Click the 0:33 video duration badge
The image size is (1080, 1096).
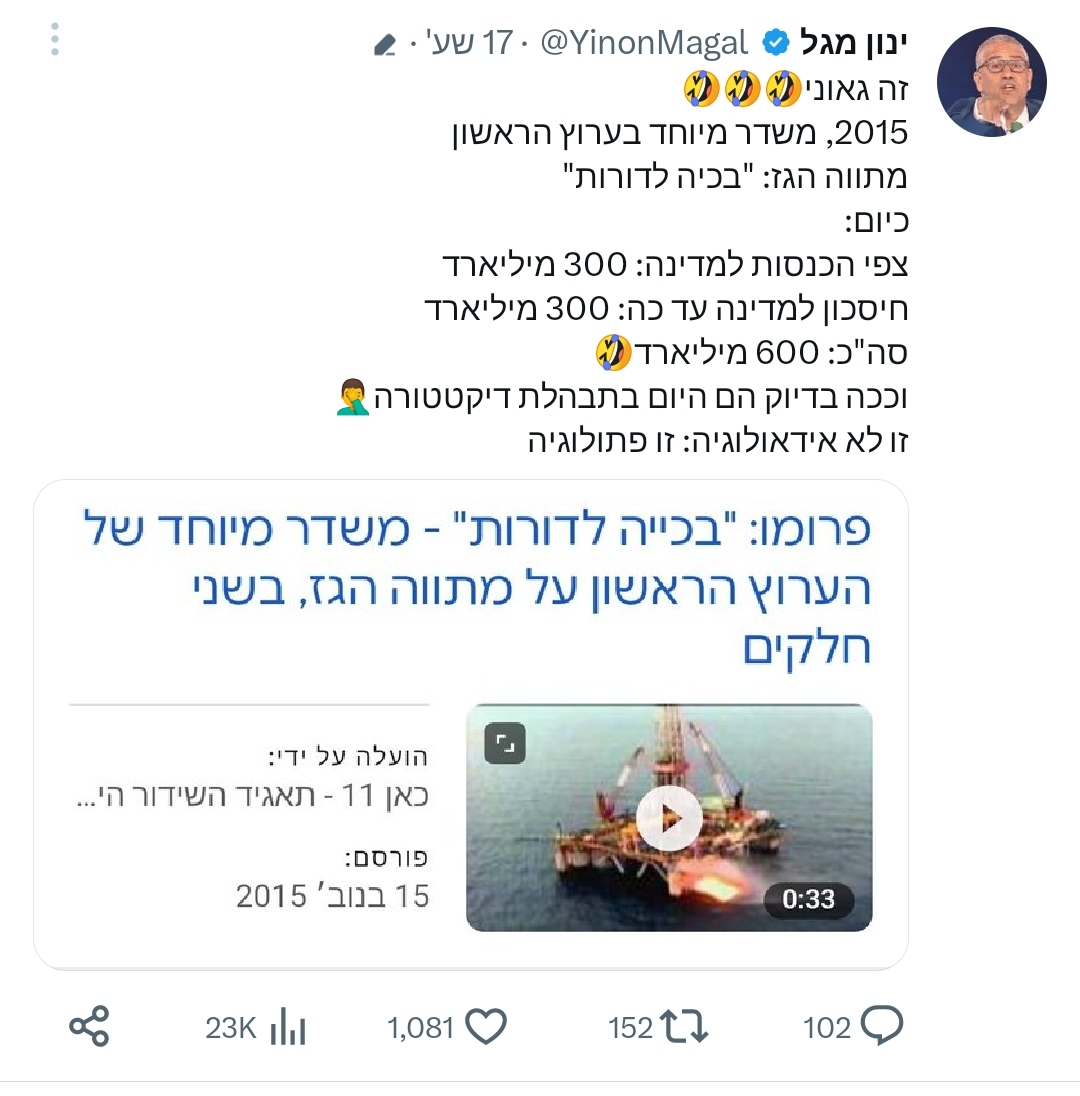(x=808, y=898)
